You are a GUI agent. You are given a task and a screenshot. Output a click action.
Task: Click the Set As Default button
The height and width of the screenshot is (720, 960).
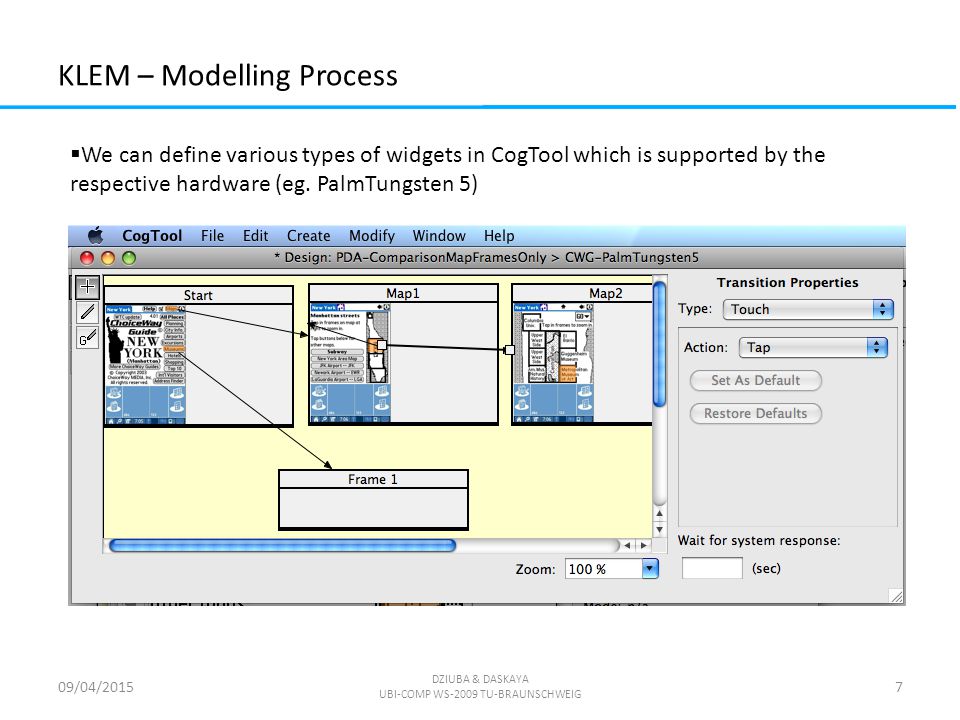coord(756,380)
